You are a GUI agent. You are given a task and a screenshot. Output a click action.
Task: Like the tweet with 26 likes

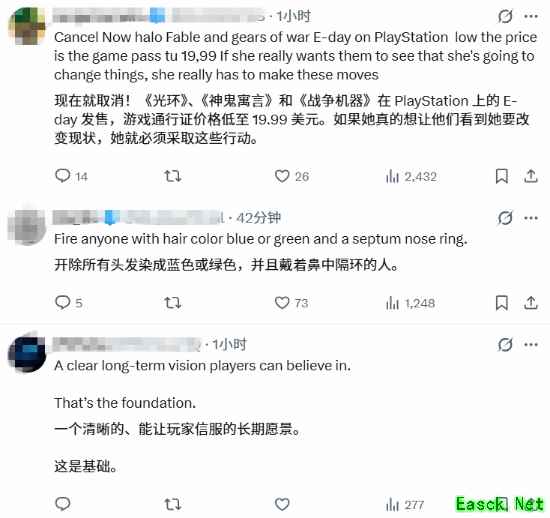pyautogui.click(x=282, y=176)
